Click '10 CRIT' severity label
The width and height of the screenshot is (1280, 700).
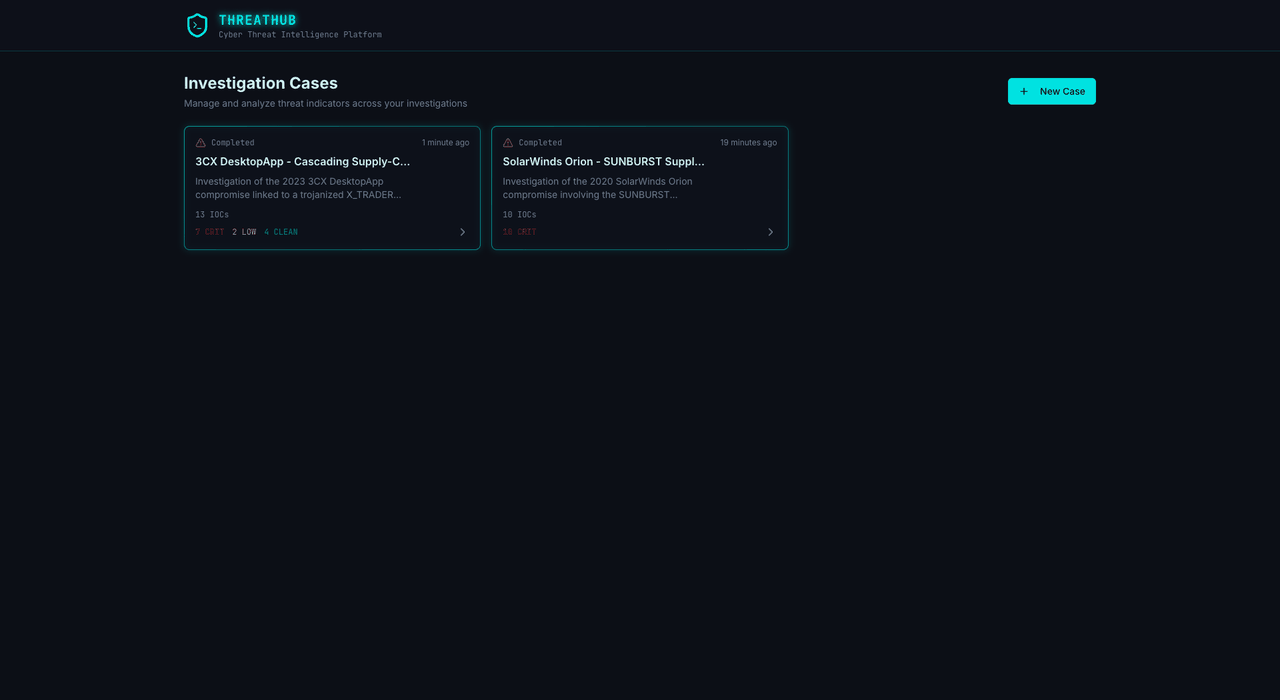coord(520,232)
